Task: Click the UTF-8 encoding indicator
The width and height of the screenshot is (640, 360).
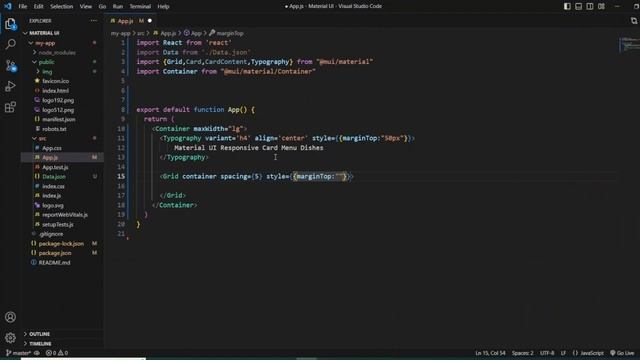Action: (x=547, y=353)
